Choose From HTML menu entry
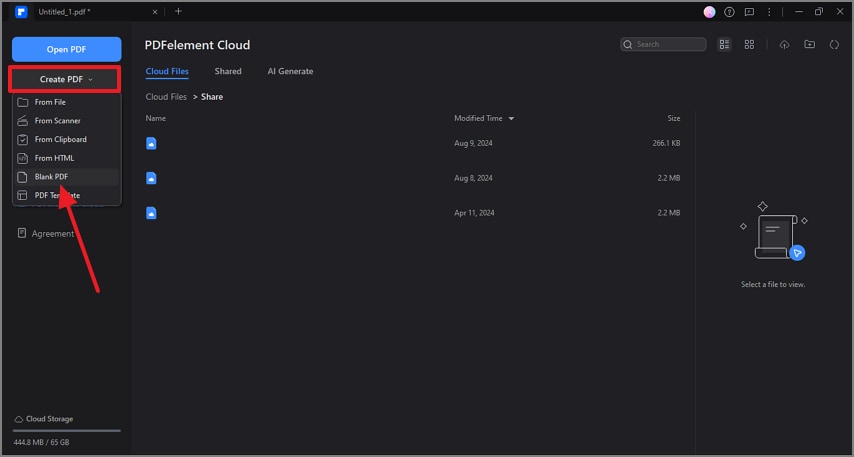The image size is (854, 457). click(x=66, y=158)
